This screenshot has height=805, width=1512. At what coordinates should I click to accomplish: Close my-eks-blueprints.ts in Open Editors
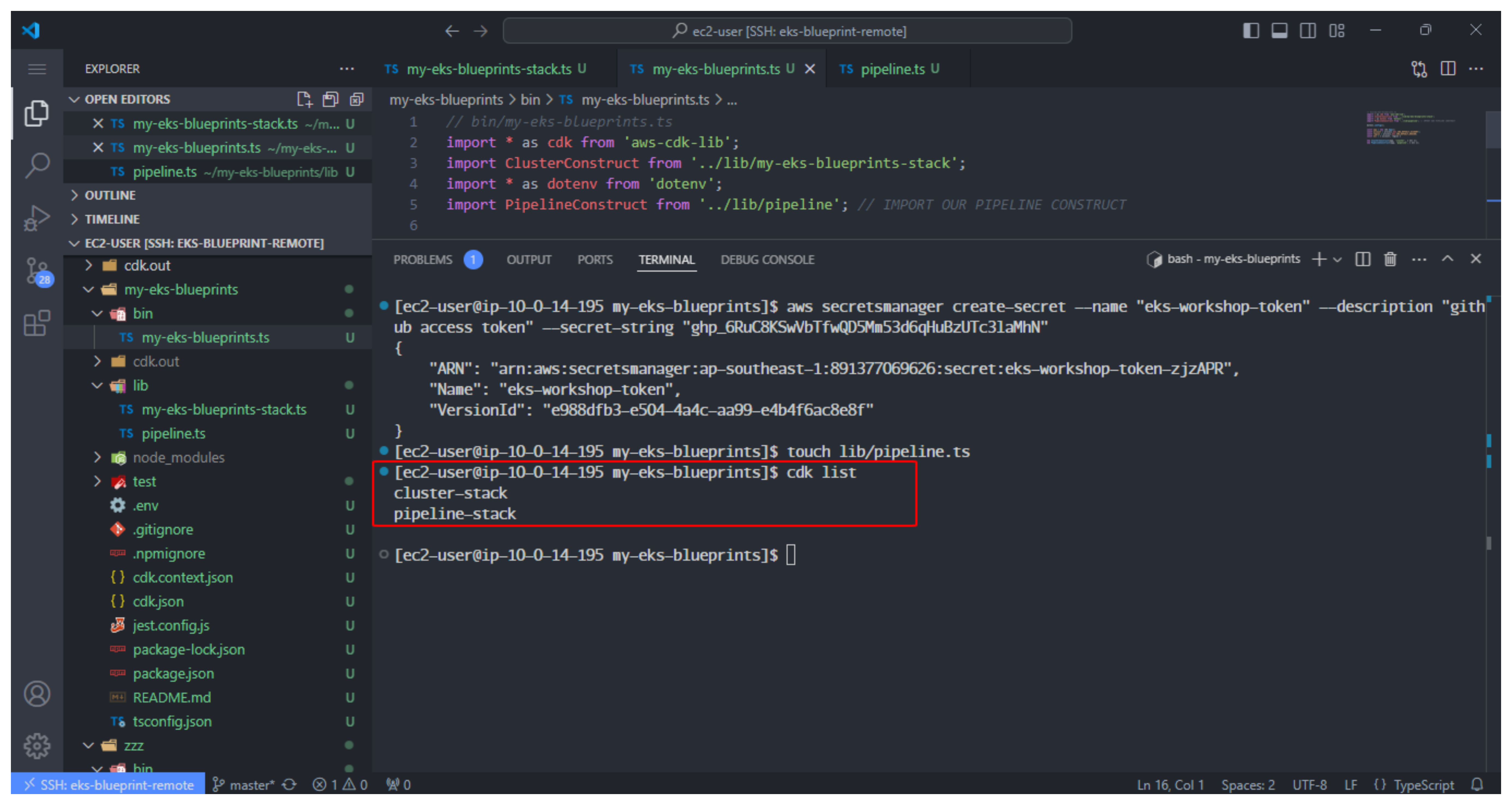coord(98,148)
